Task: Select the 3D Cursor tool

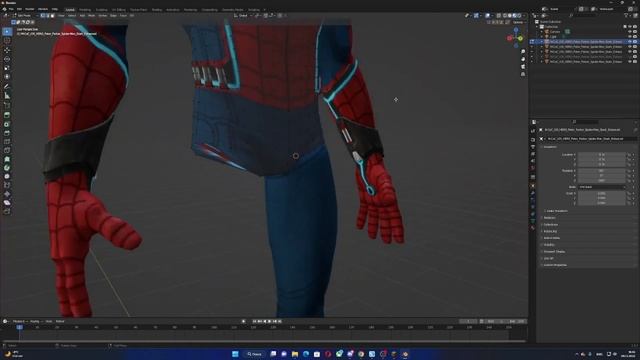Action: [x=7, y=40]
